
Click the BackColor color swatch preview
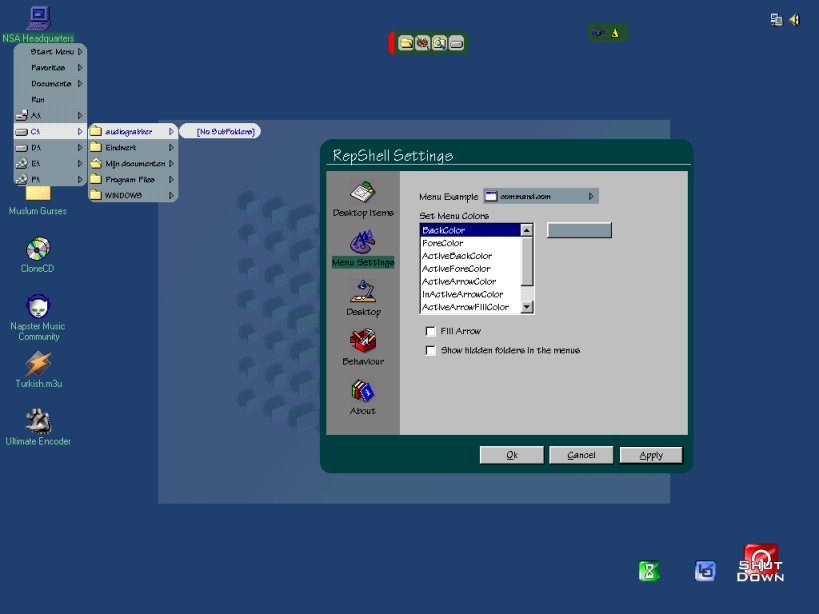[x=579, y=230]
